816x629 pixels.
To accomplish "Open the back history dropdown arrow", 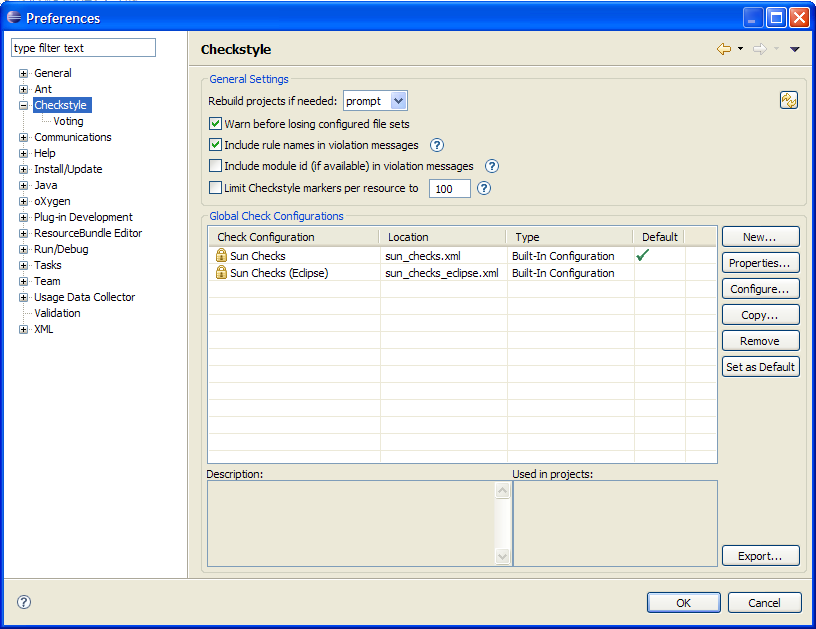I will click(x=740, y=49).
